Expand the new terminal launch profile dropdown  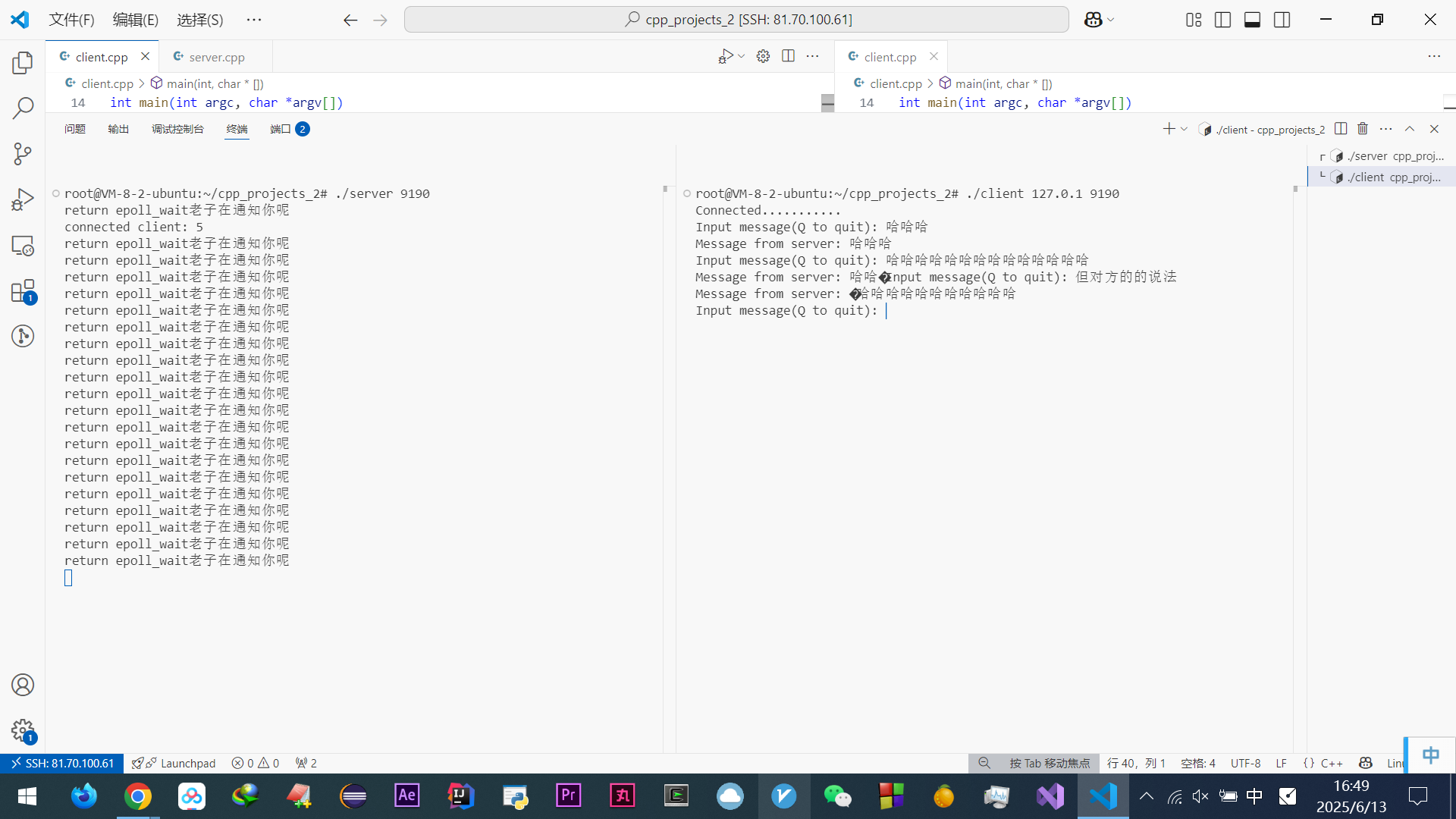coord(1184,129)
